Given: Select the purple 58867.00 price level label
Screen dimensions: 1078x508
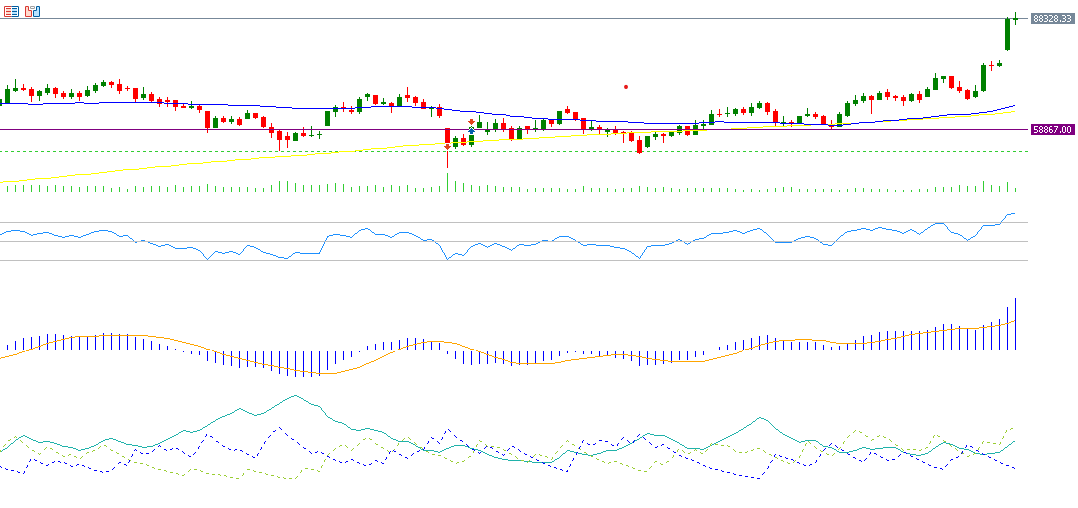Looking at the screenshot, I should pos(1052,129).
